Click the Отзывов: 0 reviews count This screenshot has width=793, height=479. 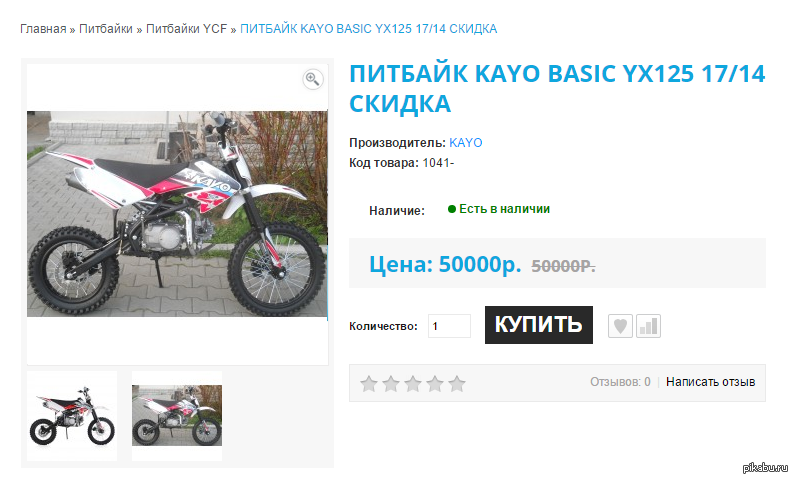coord(620,382)
